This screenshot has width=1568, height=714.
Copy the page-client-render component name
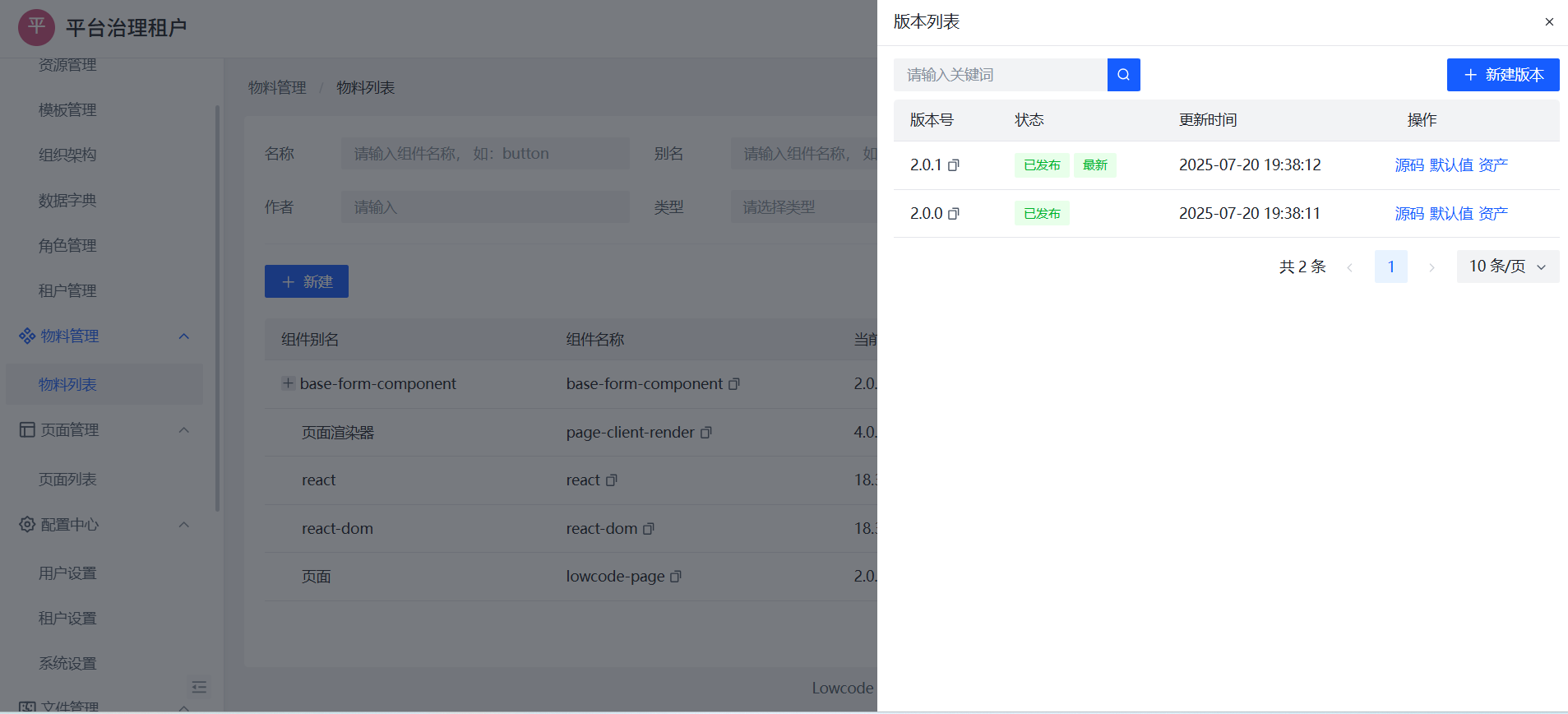click(705, 433)
